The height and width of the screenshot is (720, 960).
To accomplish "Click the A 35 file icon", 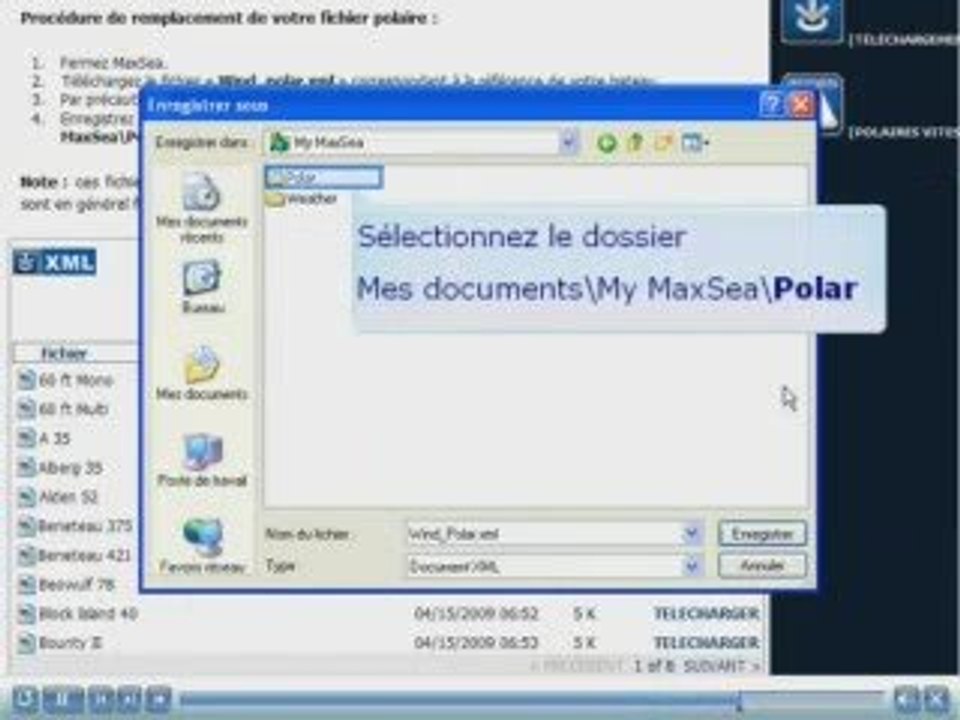I will [27, 438].
